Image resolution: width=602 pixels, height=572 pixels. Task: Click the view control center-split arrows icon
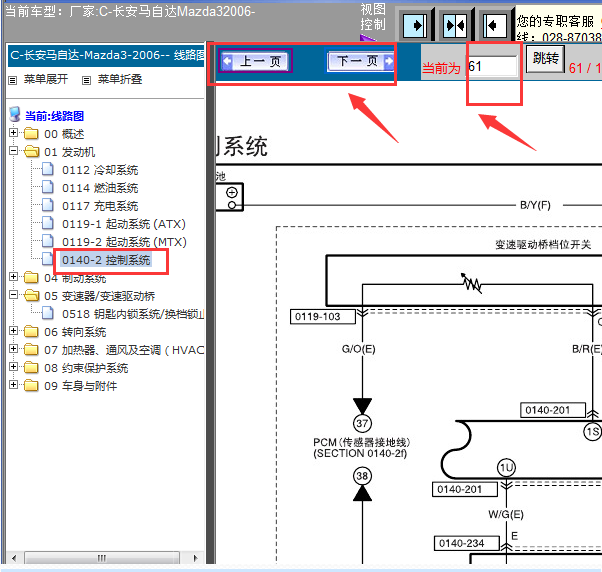(455, 25)
